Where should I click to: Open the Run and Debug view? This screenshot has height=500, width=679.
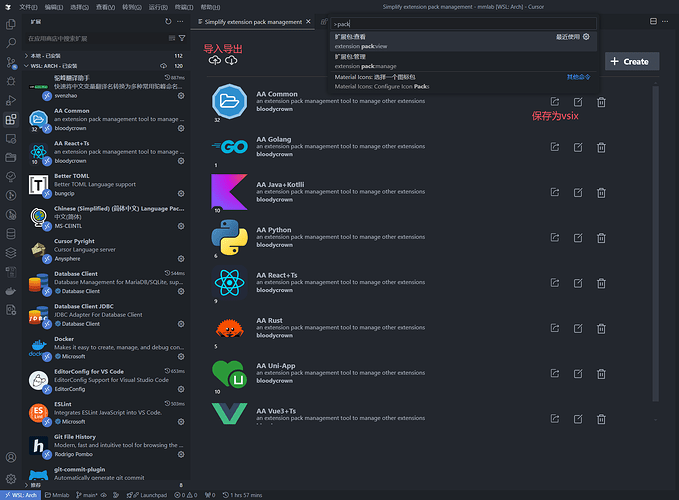click(x=11, y=100)
